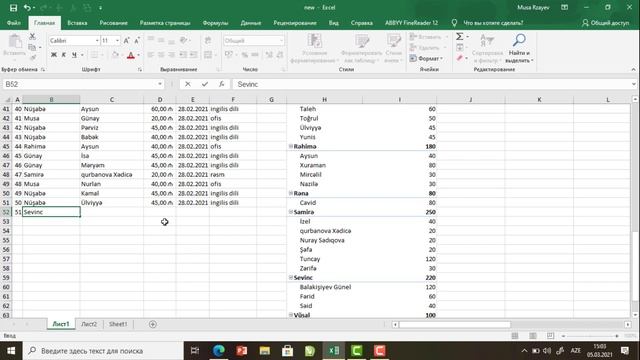
Task: Switch to Page Layout view in status bar
Action: click(x=533, y=336)
